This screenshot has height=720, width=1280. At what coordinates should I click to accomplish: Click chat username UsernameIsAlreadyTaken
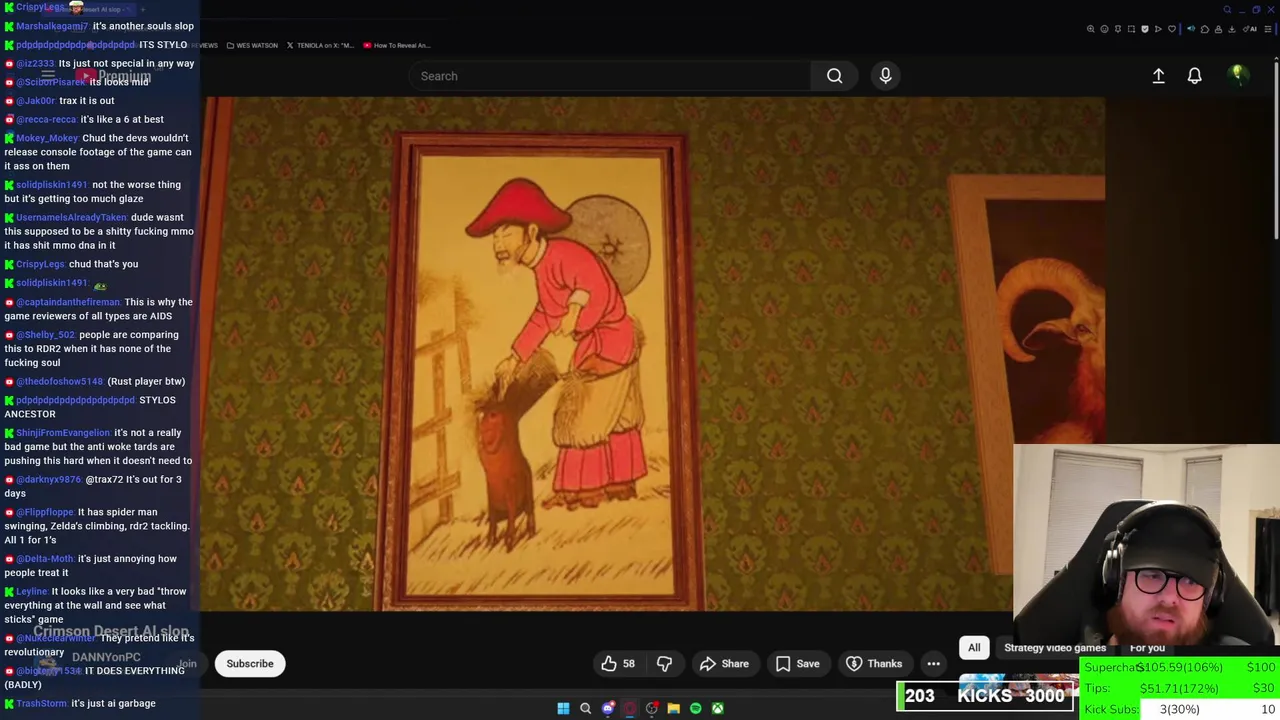71,217
